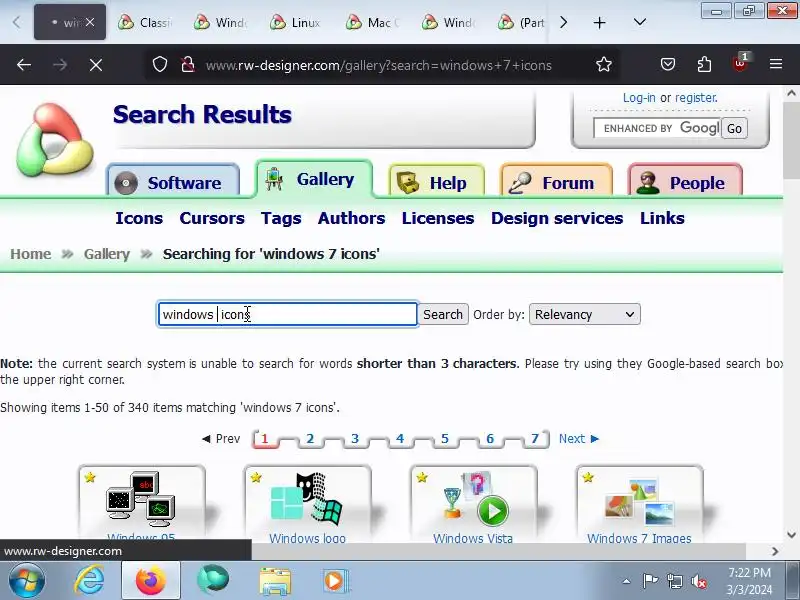Switch to the Gallery tab
This screenshot has width=800, height=600.
[x=314, y=179]
